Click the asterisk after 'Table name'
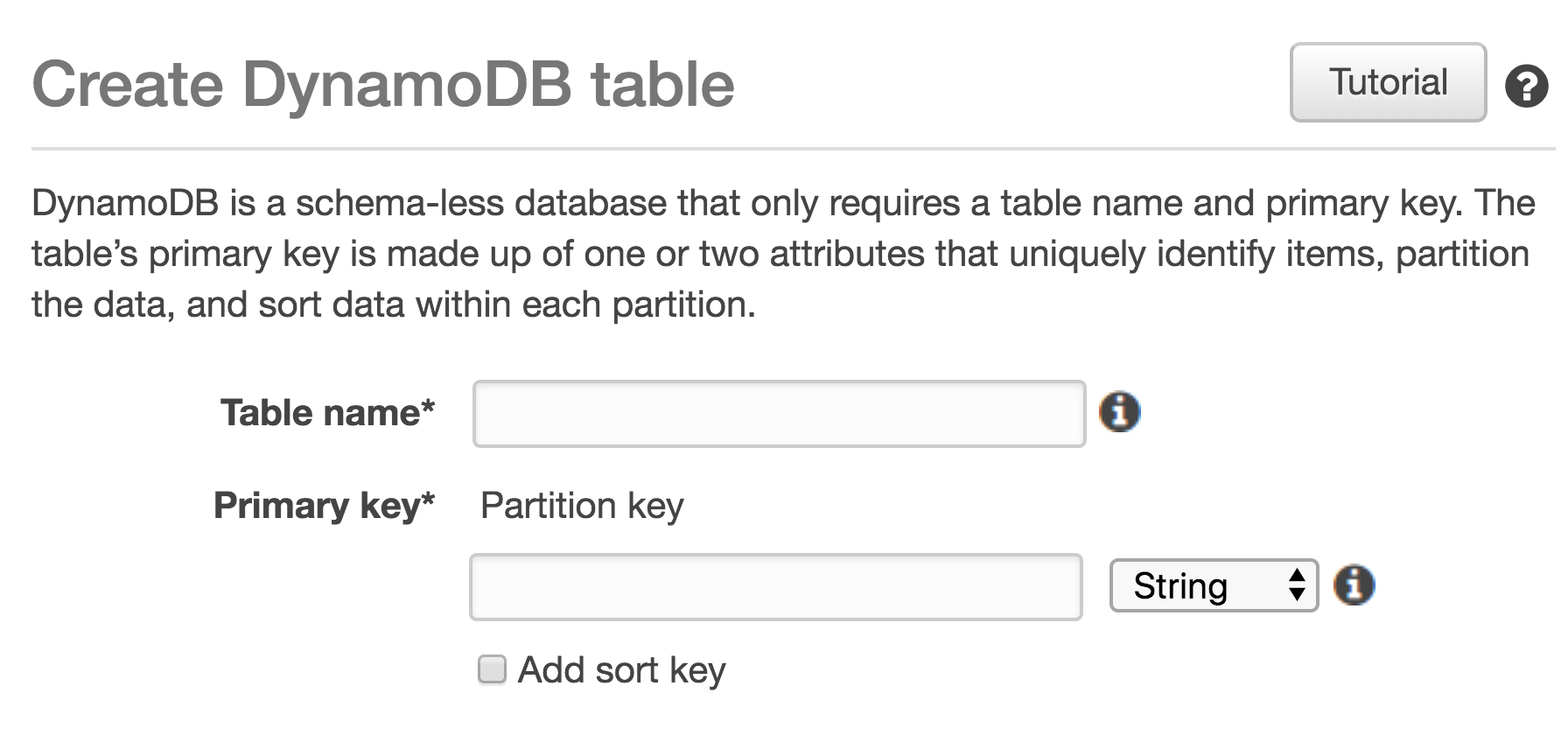This screenshot has width=1568, height=749. [428, 407]
